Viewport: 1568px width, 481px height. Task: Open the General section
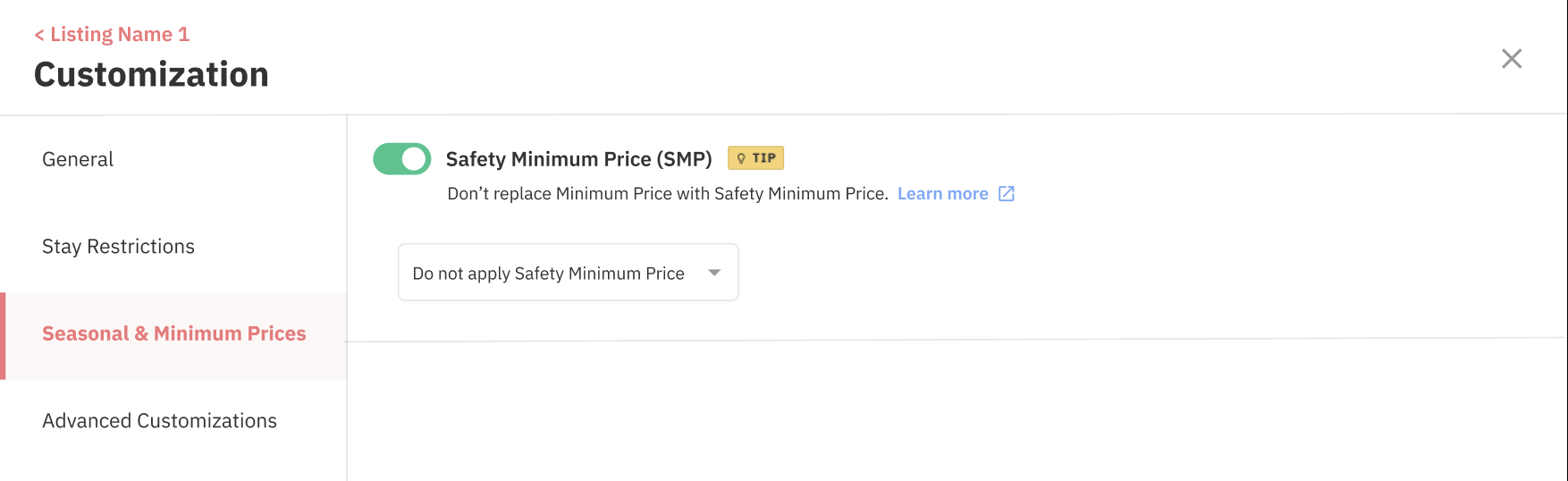click(x=78, y=159)
